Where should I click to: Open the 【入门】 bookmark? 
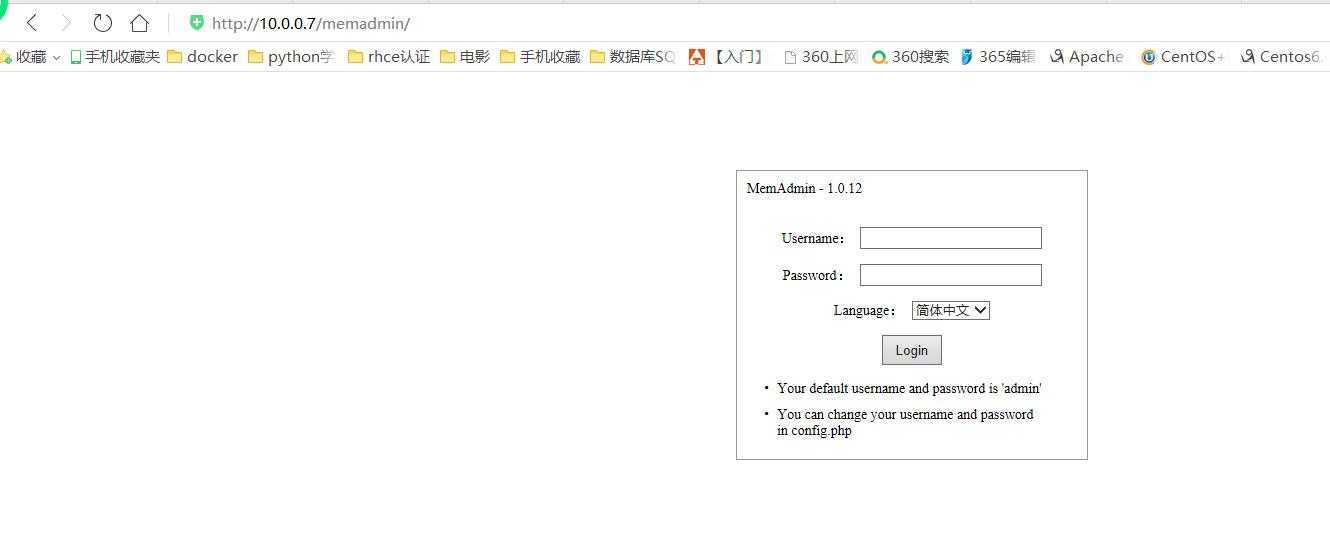pos(727,57)
